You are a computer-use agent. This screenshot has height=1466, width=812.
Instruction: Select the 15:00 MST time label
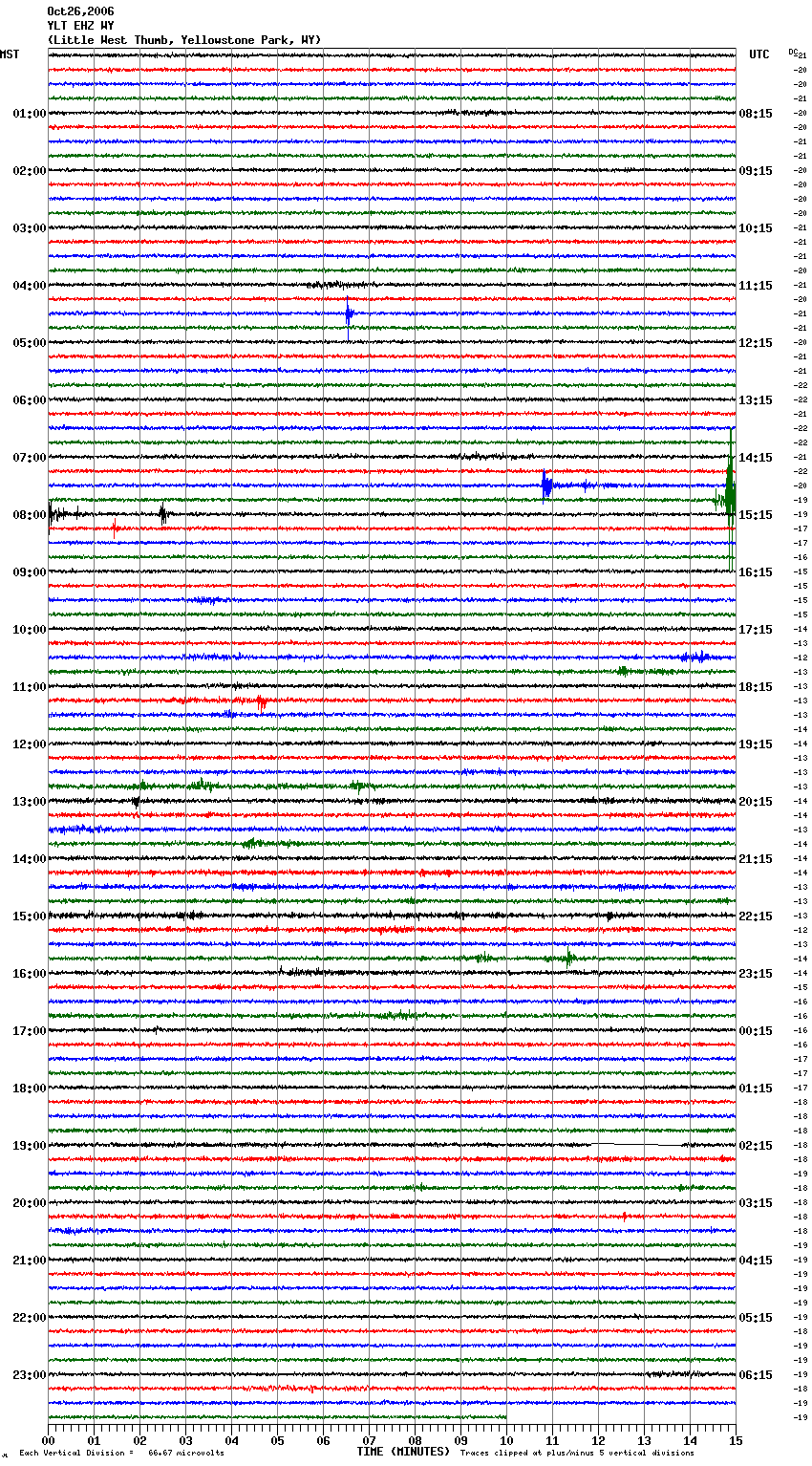click(x=30, y=916)
